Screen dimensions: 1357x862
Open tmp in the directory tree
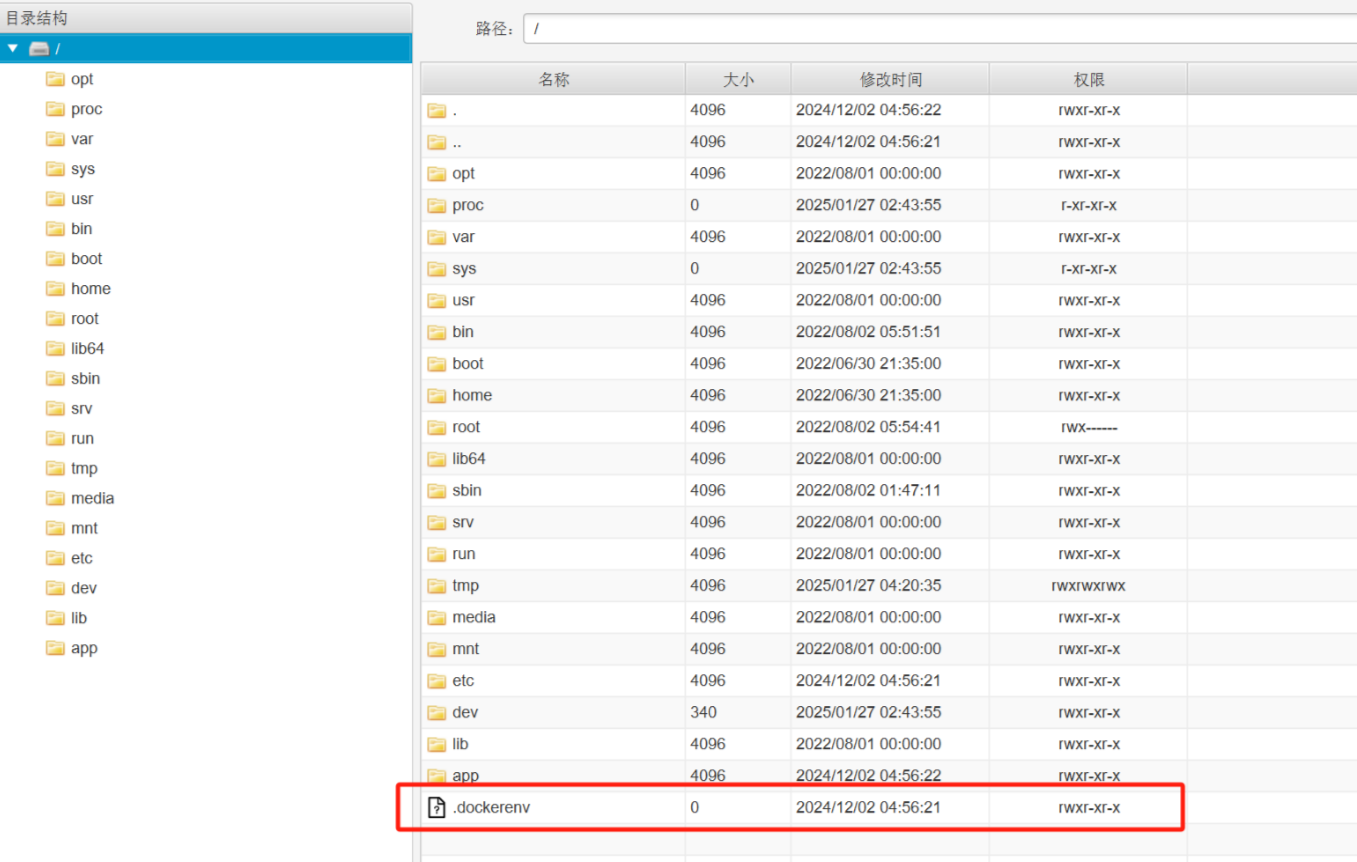(x=84, y=468)
